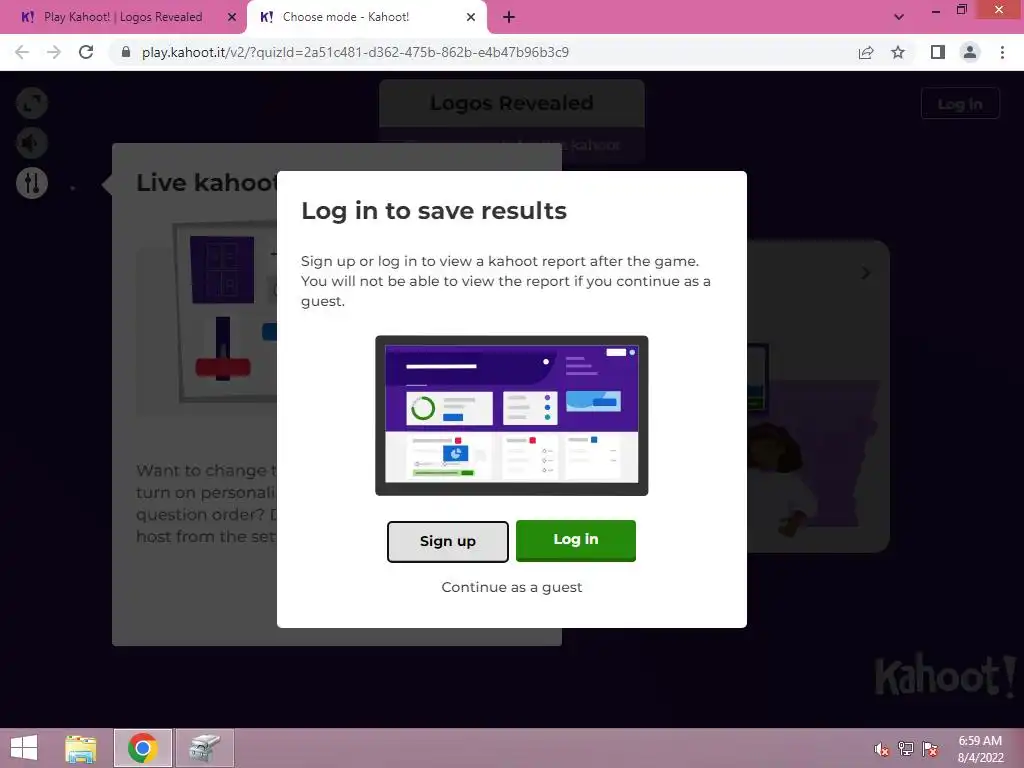The width and height of the screenshot is (1024, 768).
Task: Click muted volume tray icon
Action: [881, 750]
